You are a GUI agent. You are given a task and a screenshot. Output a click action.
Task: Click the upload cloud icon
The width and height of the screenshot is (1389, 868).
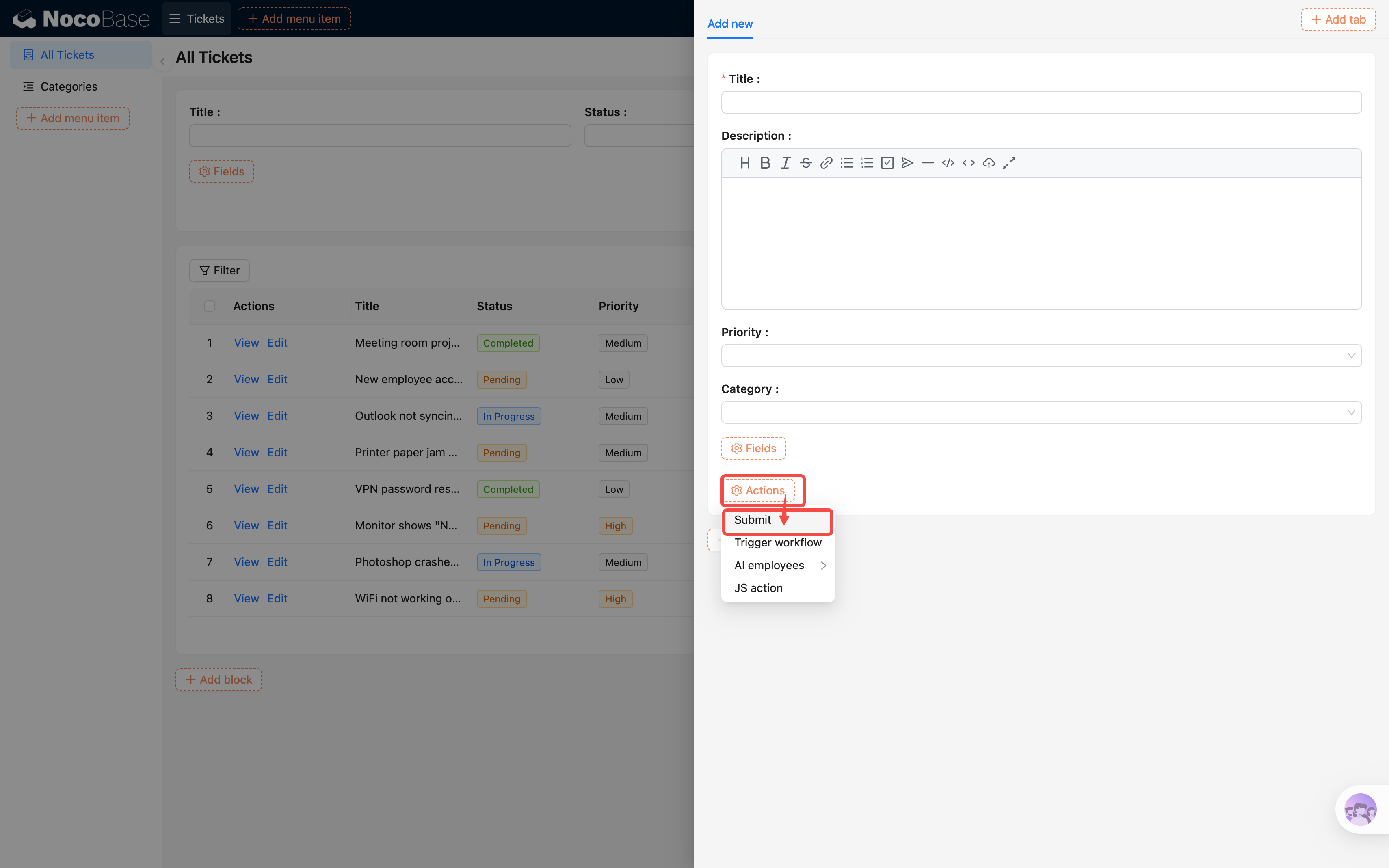[x=988, y=163]
